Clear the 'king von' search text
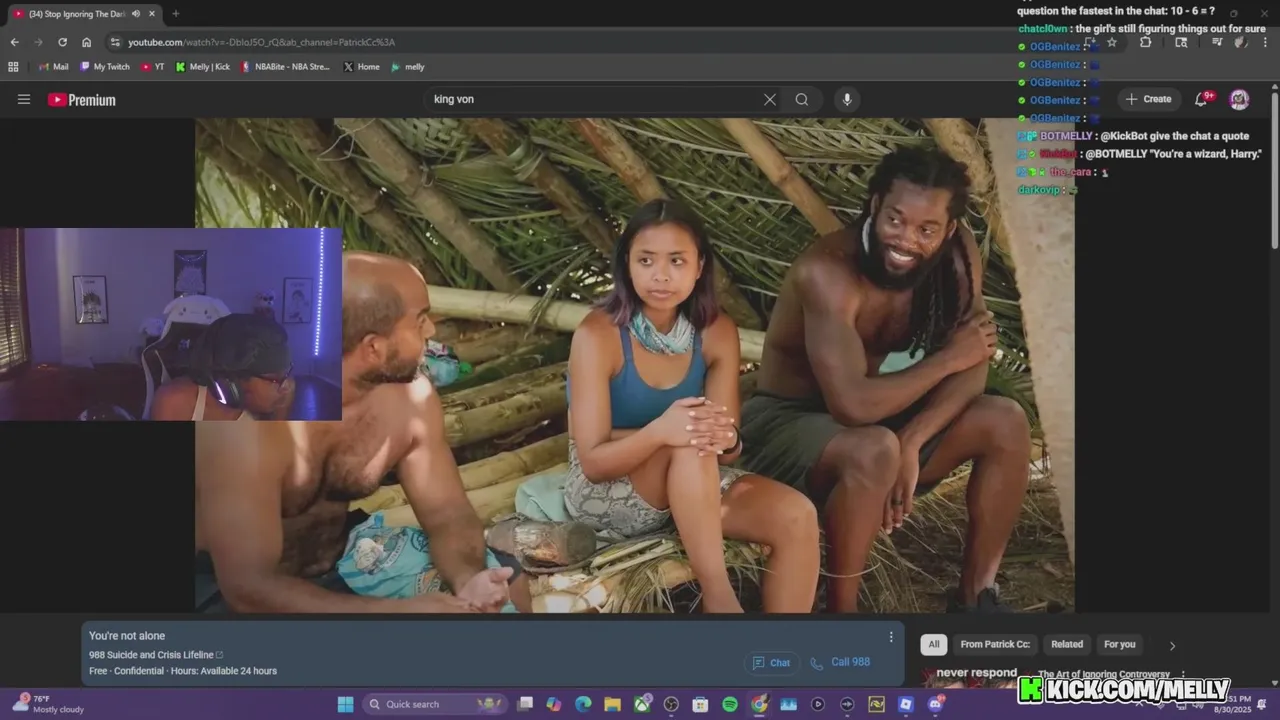 click(x=769, y=99)
